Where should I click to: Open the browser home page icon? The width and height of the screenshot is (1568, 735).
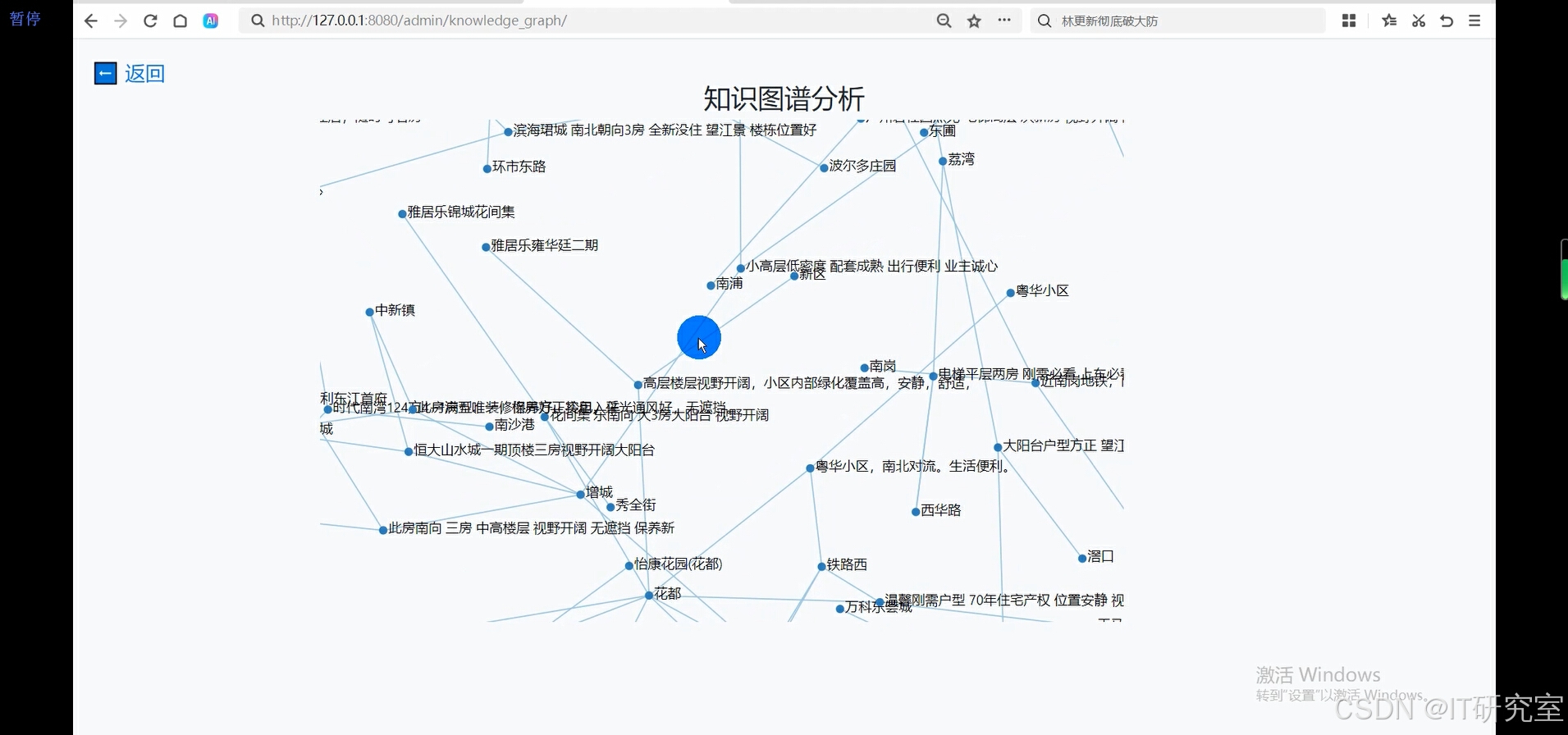click(x=181, y=21)
